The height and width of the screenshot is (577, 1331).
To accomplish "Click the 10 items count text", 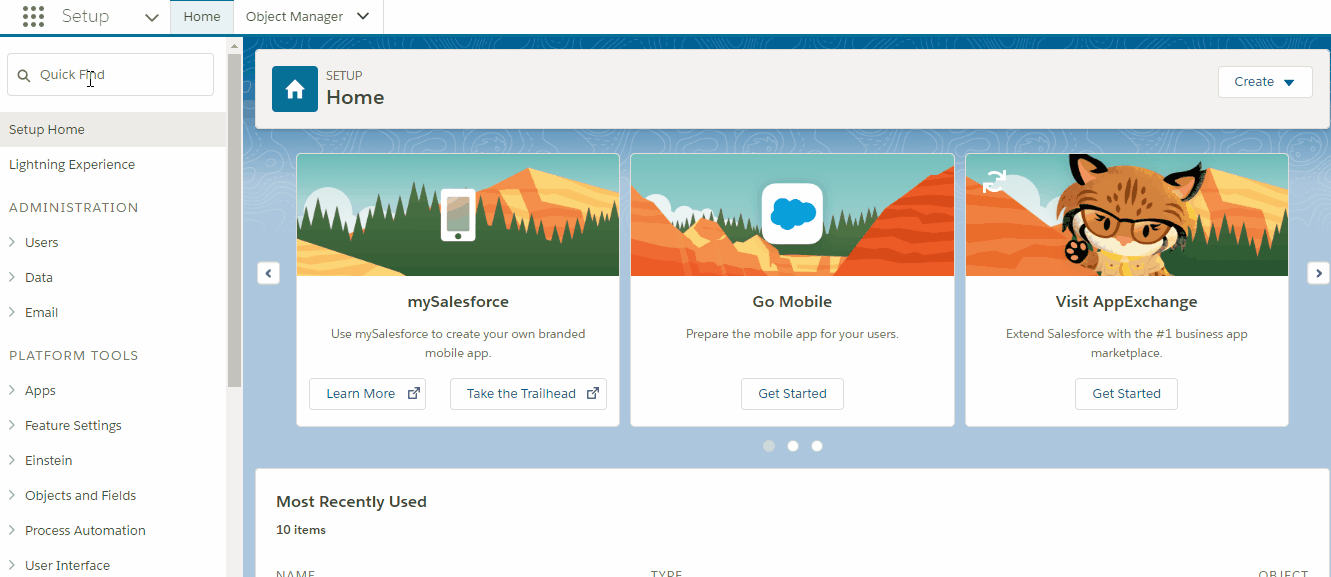I will (x=301, y=530).
